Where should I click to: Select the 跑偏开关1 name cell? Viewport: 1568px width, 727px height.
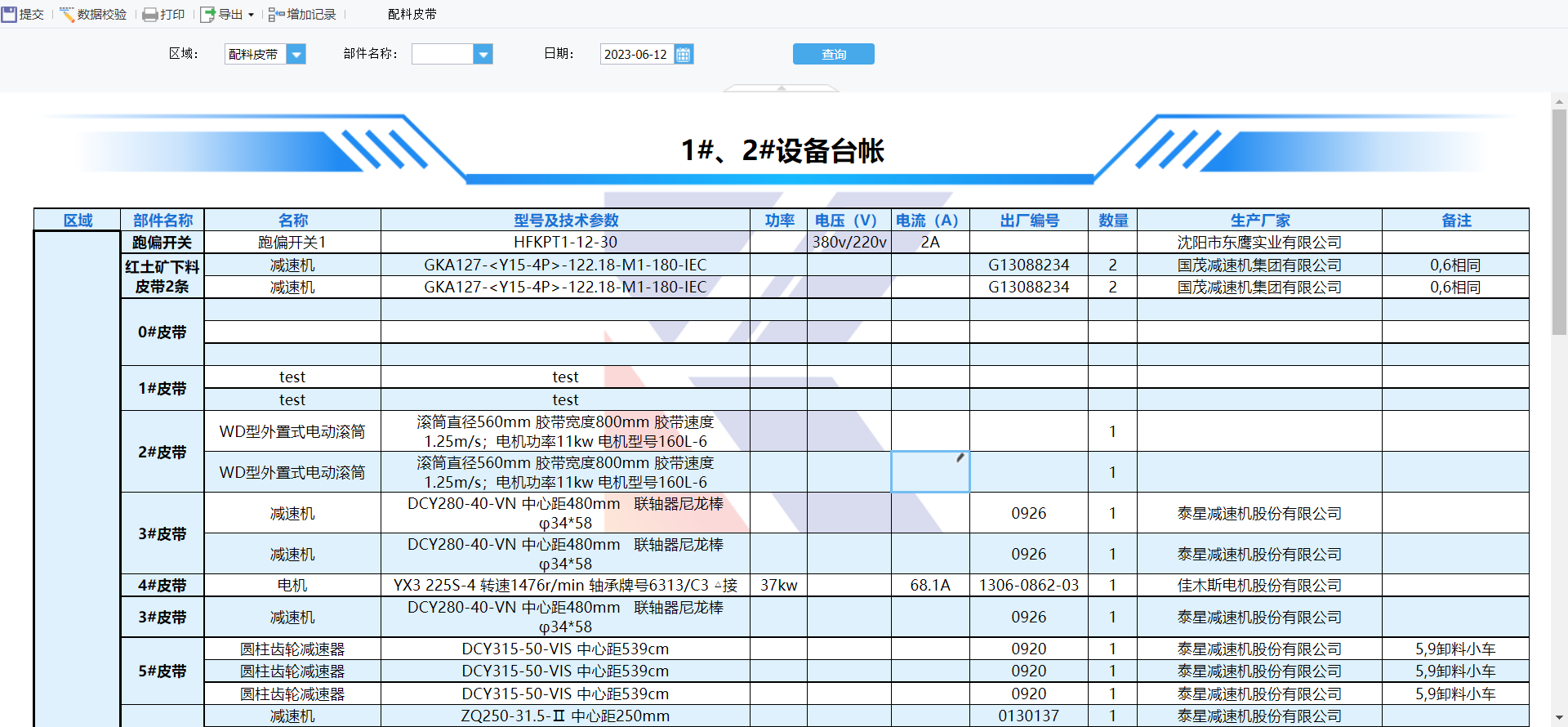tap(292, 243)
